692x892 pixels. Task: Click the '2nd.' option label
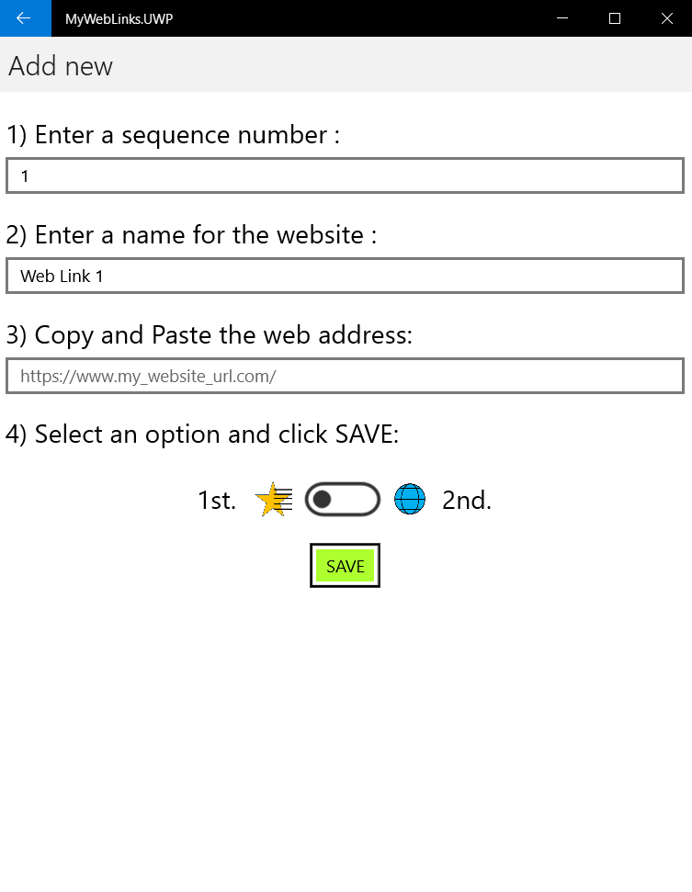[467, 500]
